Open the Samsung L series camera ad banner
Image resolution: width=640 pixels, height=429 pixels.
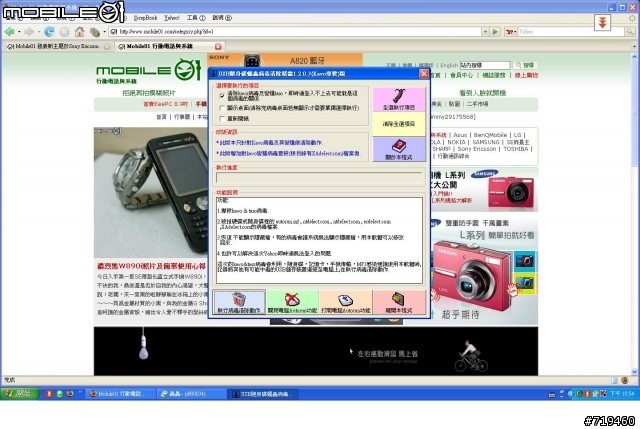click(484, 189)
